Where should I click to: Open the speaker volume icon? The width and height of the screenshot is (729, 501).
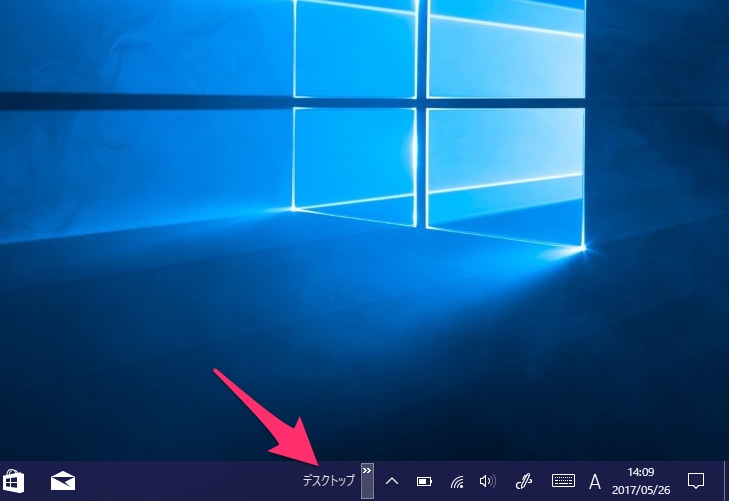point(487,481)
